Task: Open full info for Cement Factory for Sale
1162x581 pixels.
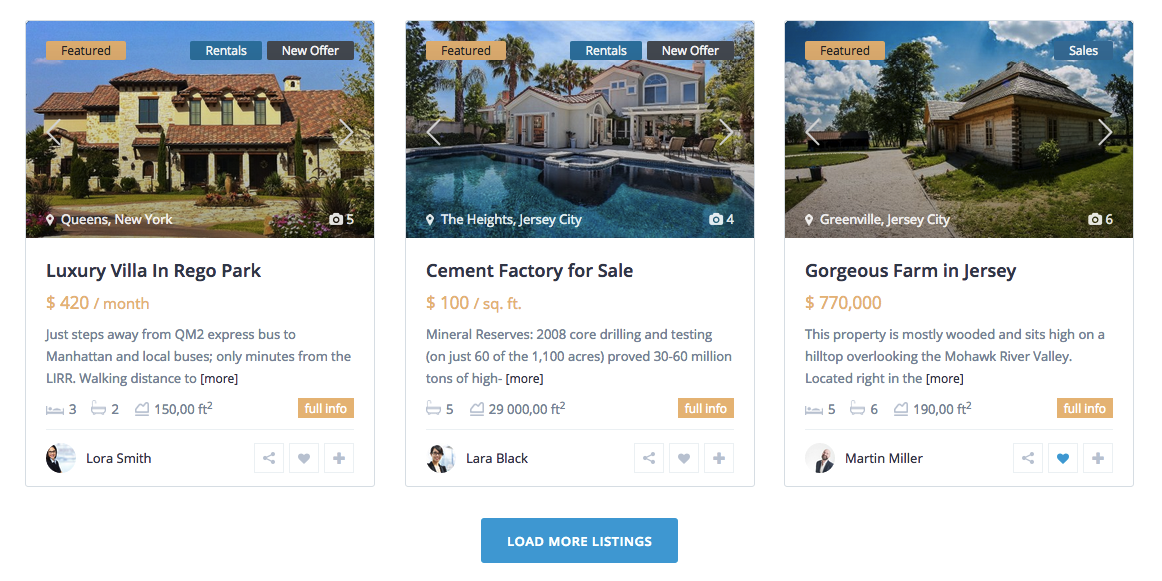Action: tap(706, 408)
